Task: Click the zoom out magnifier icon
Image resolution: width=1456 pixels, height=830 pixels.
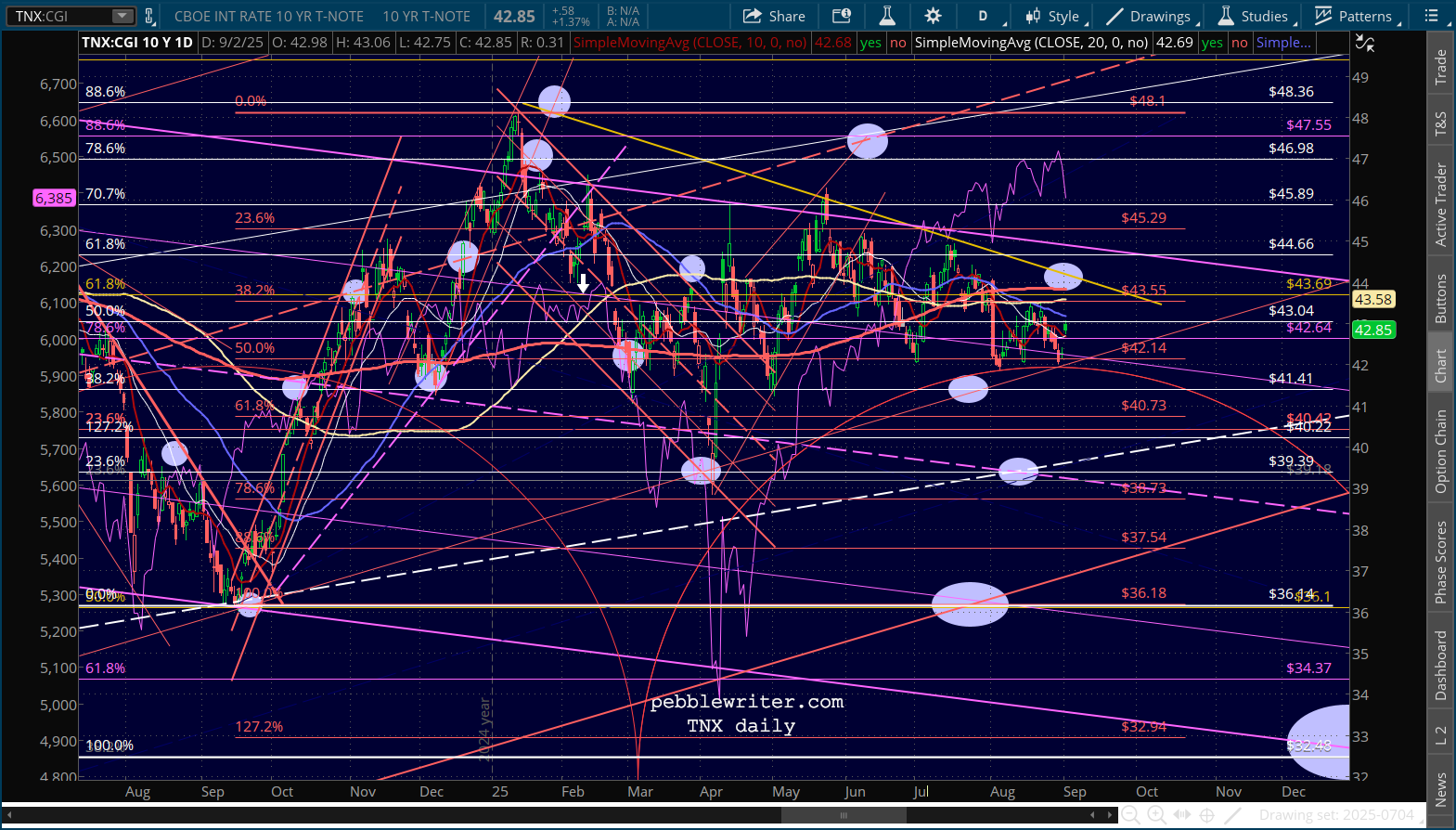Action: click(1130, 815)
